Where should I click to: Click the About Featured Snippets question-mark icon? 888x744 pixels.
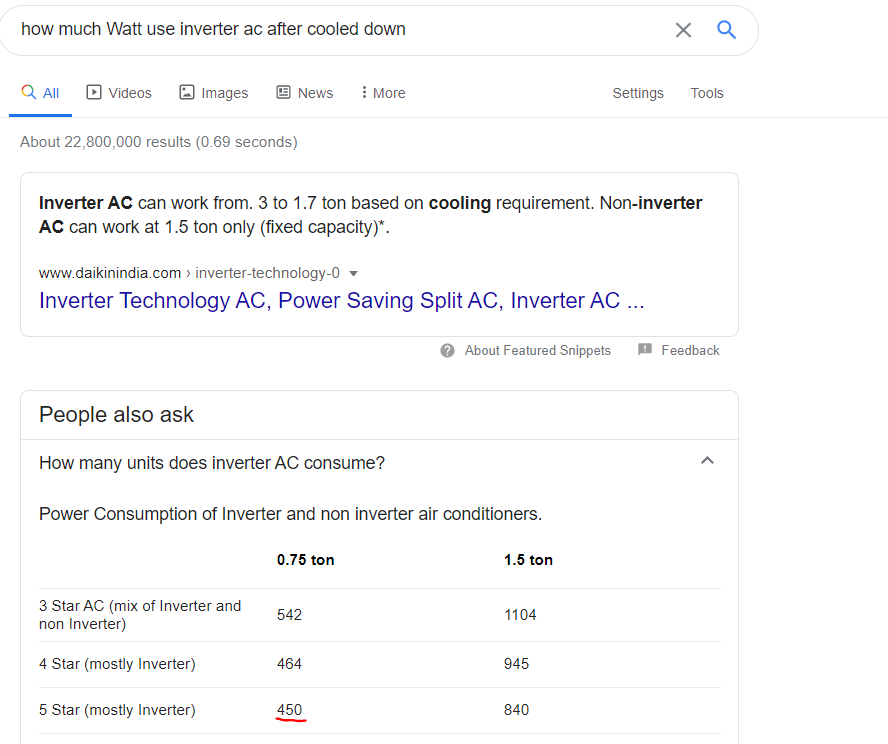[x=447, y=350]
